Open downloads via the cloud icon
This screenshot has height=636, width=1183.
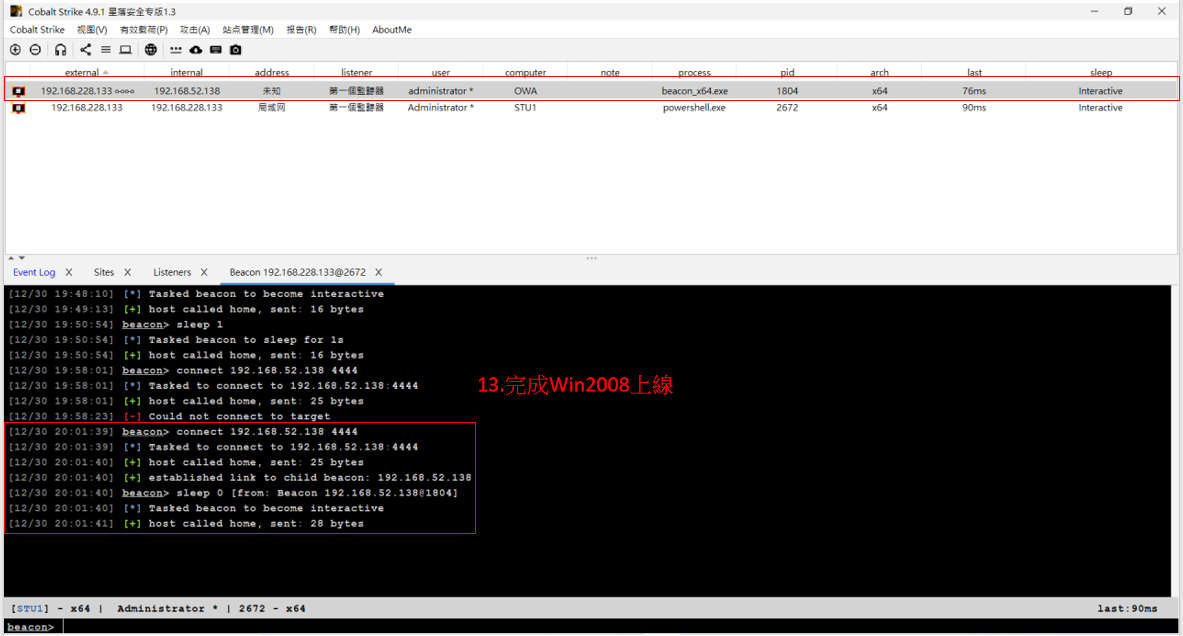click(x=195, y=50)
